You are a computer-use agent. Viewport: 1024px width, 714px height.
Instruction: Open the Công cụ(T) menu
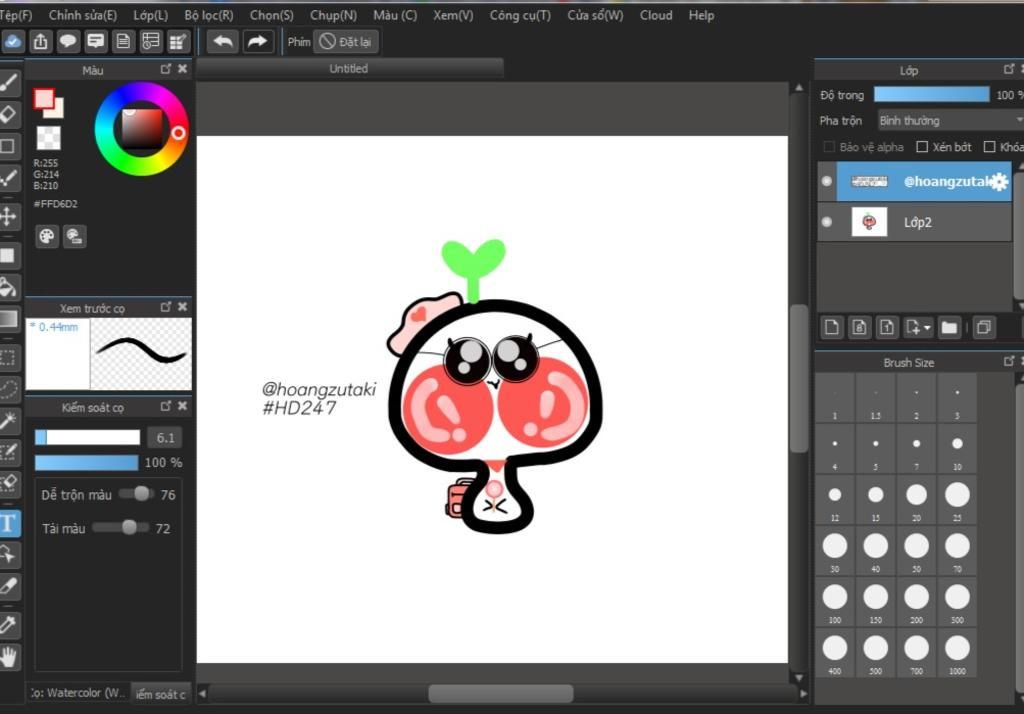520,15
